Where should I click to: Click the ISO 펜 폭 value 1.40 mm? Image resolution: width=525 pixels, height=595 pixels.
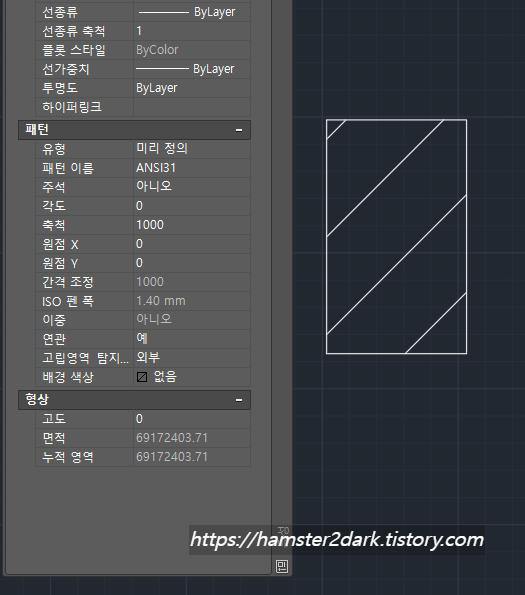[x=192, y=301]
